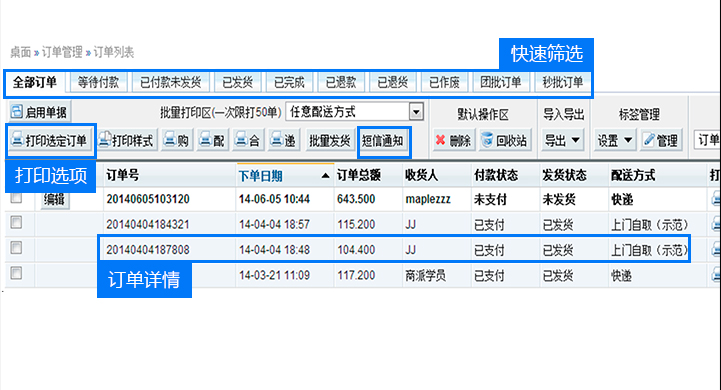Click print icon in 商派学员 row
Viewport: 721px width, 390px height.
point(716,275)
